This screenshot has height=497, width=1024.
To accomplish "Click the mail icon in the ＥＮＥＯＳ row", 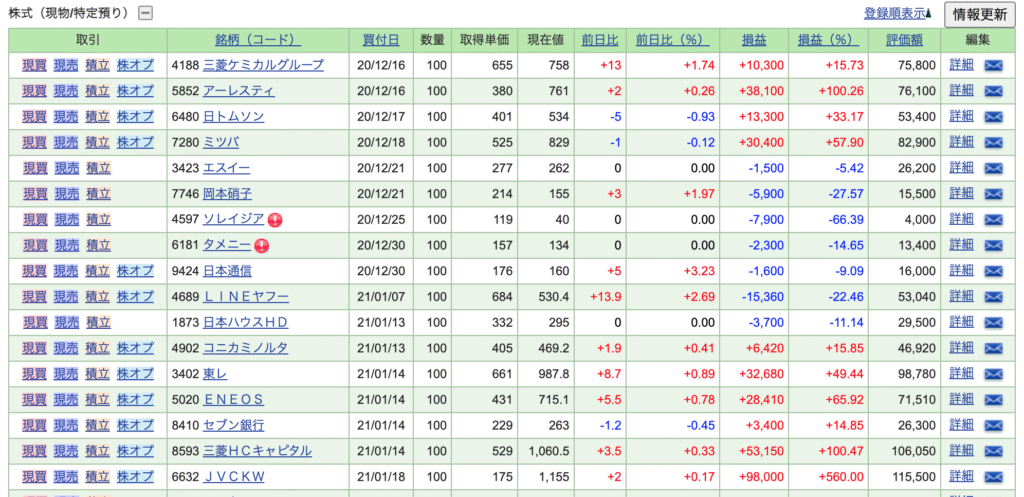I will 993,400.
